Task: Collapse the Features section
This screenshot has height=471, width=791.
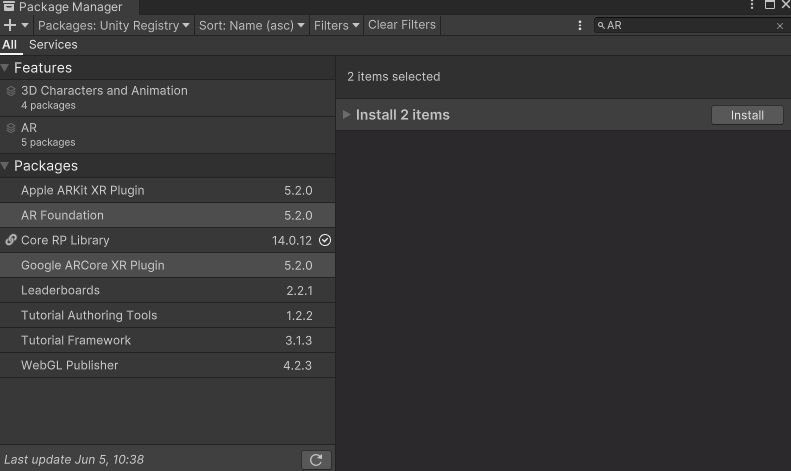Action: click(5, 68)
